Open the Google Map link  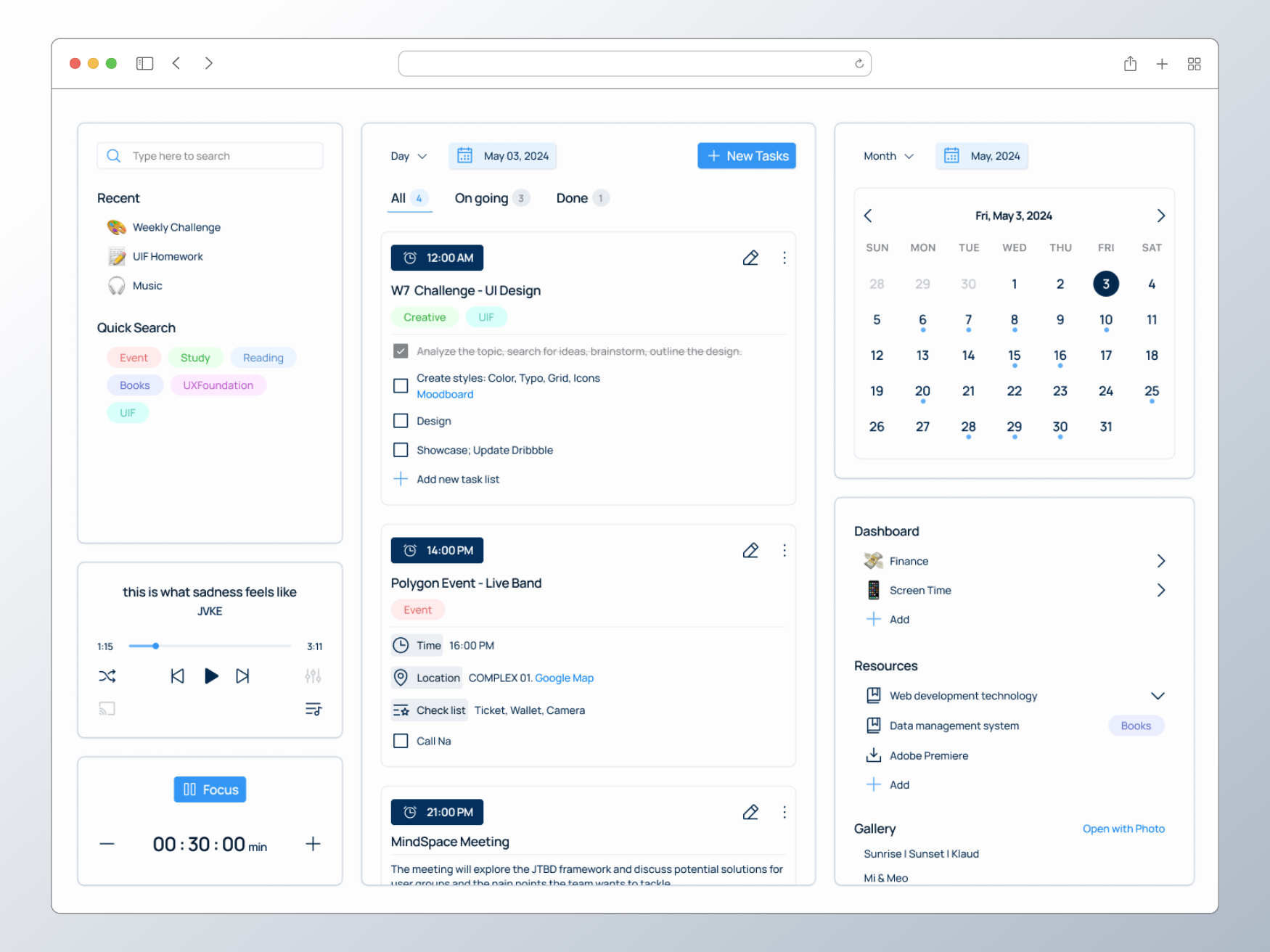[x=564, y=677]
